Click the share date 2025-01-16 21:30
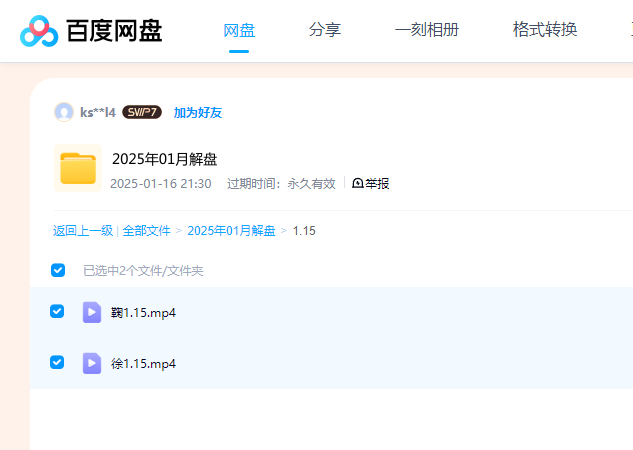 point(161,184)
